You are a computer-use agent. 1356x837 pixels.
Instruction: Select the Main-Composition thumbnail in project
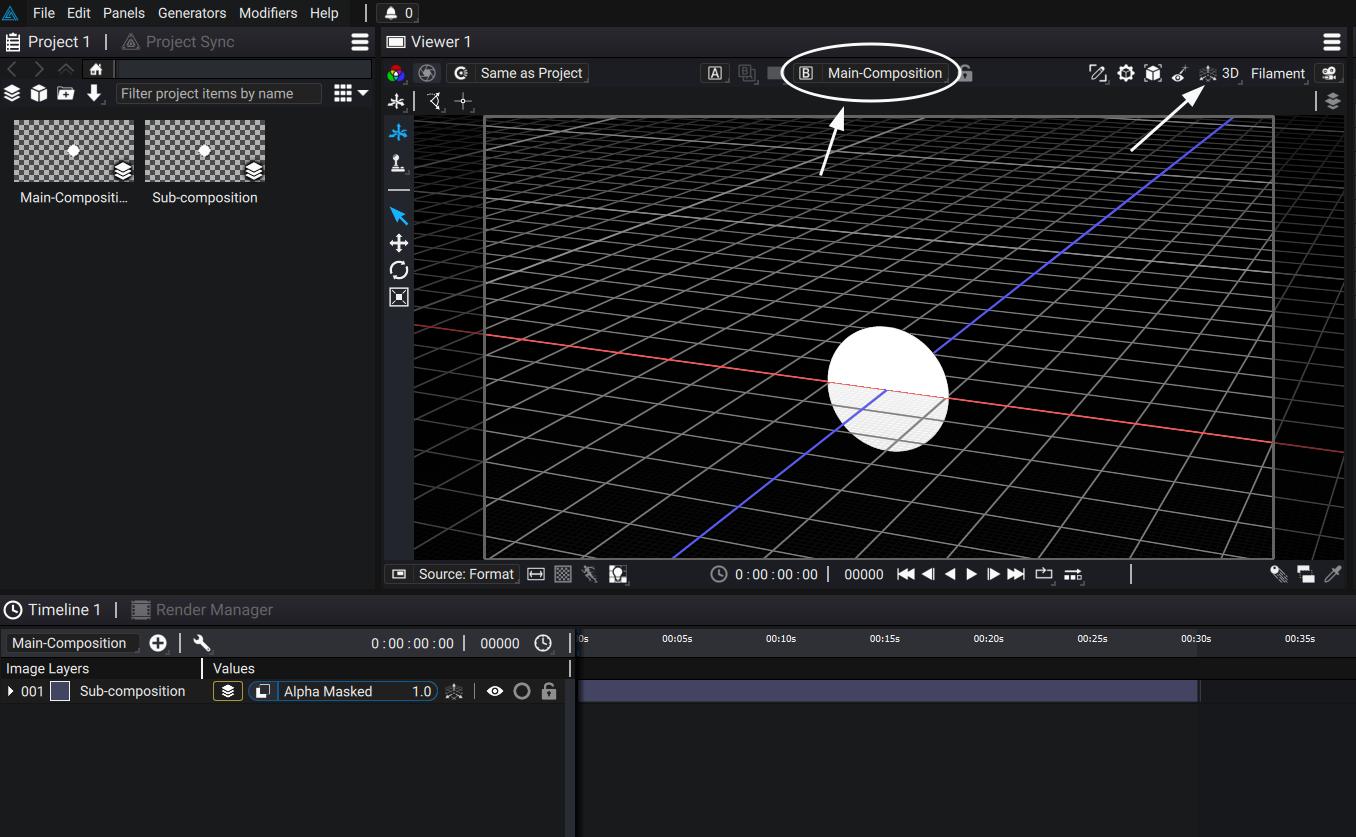click(74, 151)
